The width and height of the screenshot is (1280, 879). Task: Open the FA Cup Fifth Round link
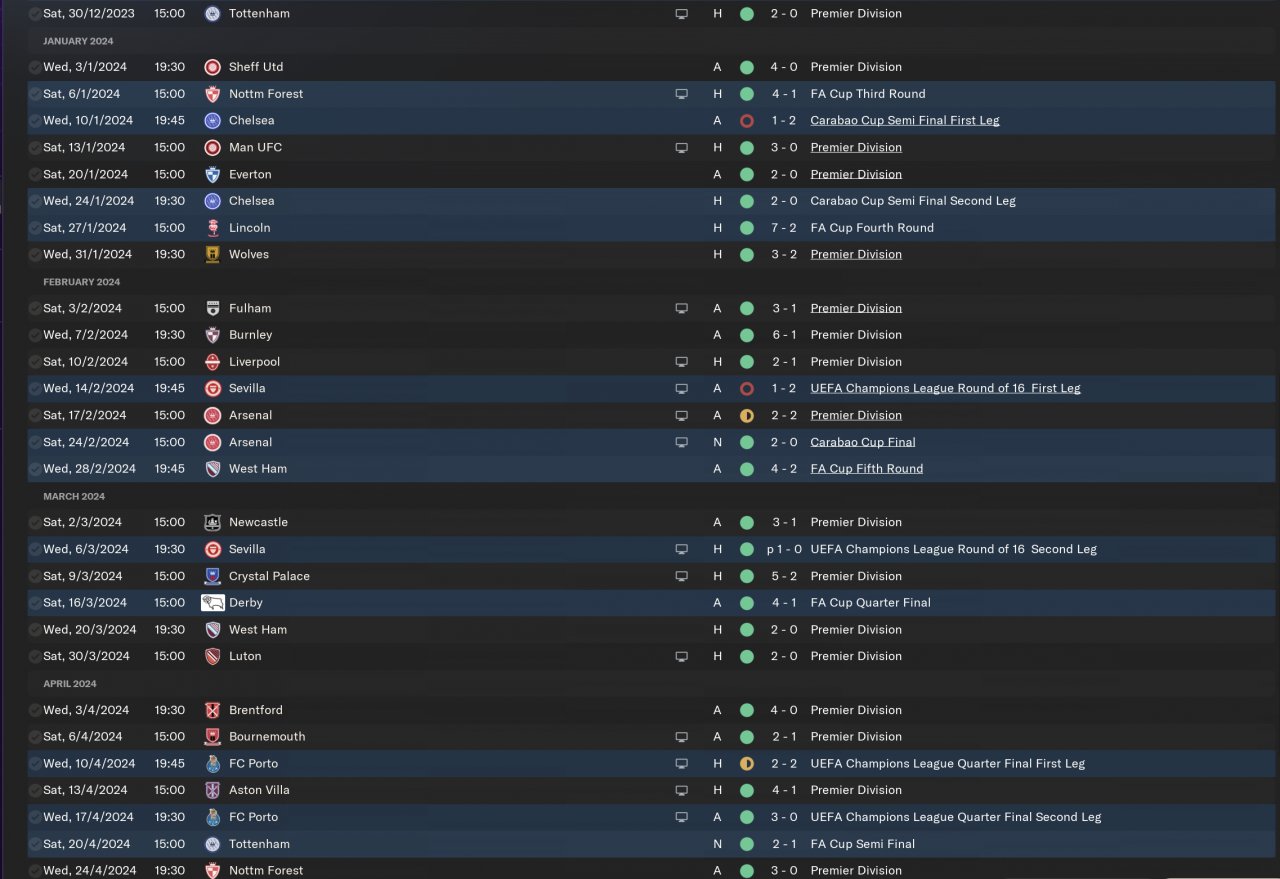coord(866,469)
